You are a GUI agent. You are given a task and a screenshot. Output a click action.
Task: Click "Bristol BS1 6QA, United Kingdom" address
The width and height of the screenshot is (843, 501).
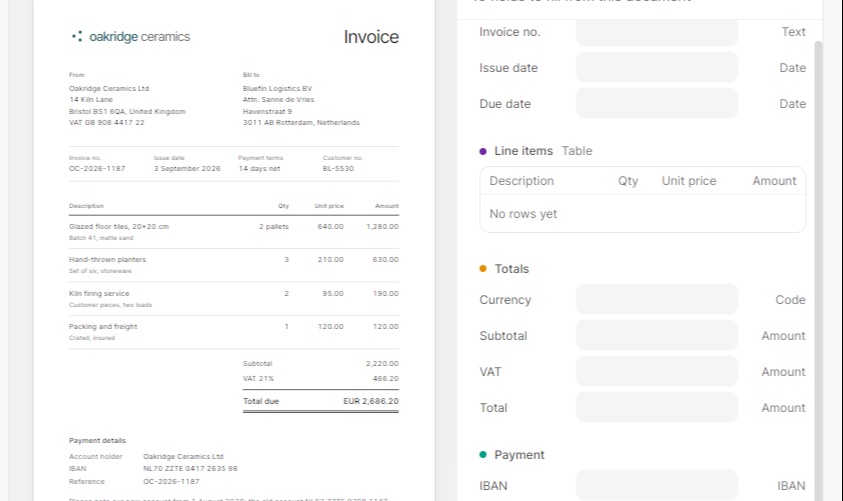[127, 111]
